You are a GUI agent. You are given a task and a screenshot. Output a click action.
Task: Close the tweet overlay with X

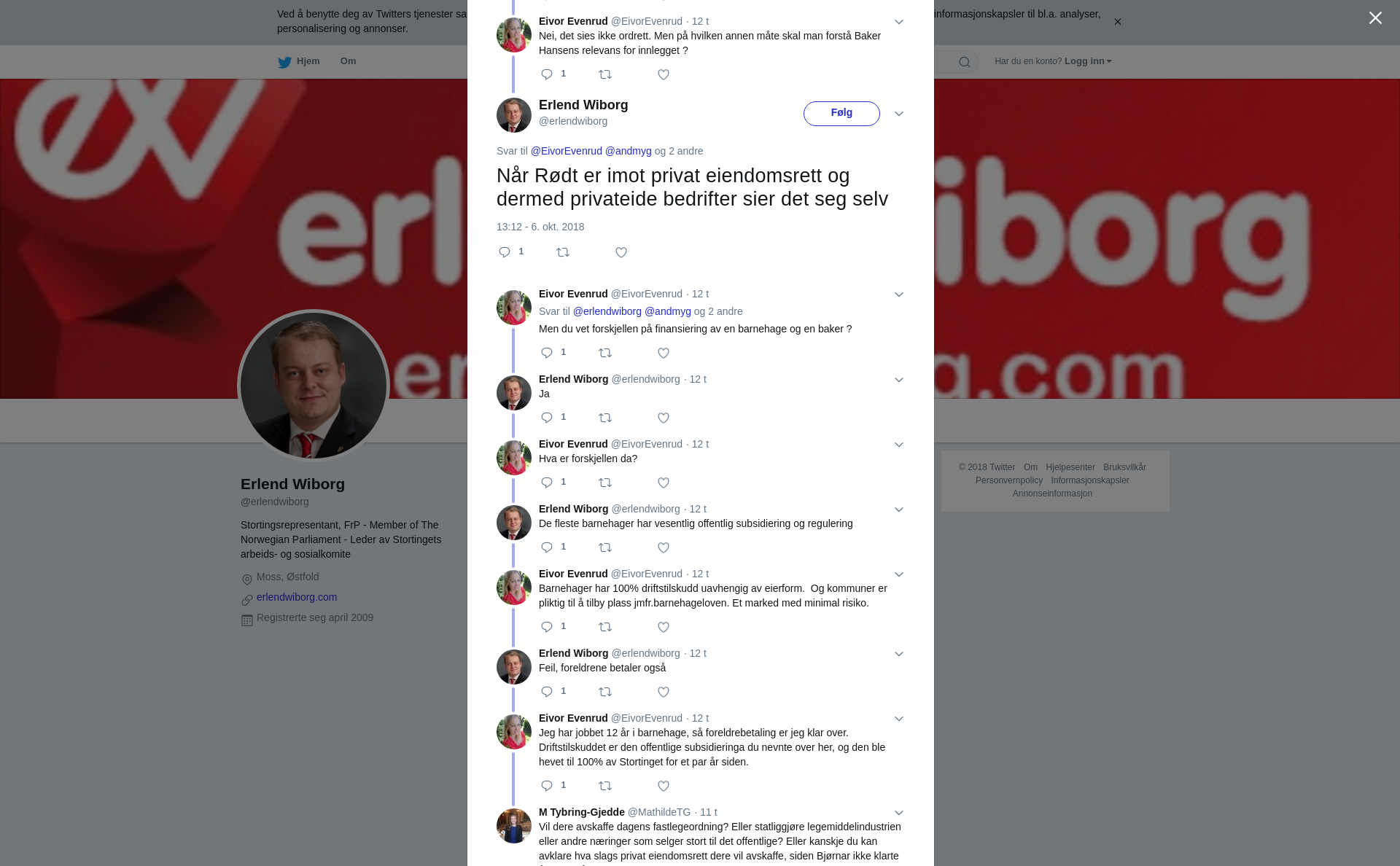pyautogui.click(x=1375, y=18)
